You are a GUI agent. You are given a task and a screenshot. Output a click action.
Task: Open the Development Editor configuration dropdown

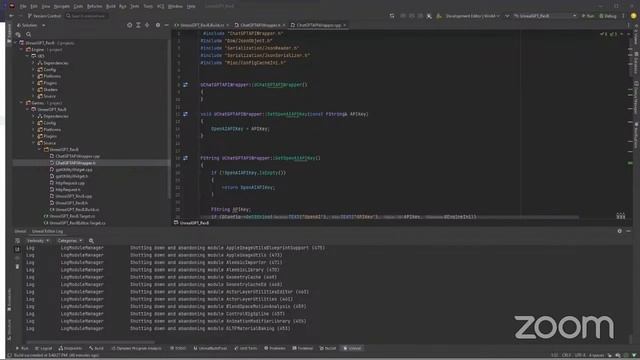pos(472,16)
